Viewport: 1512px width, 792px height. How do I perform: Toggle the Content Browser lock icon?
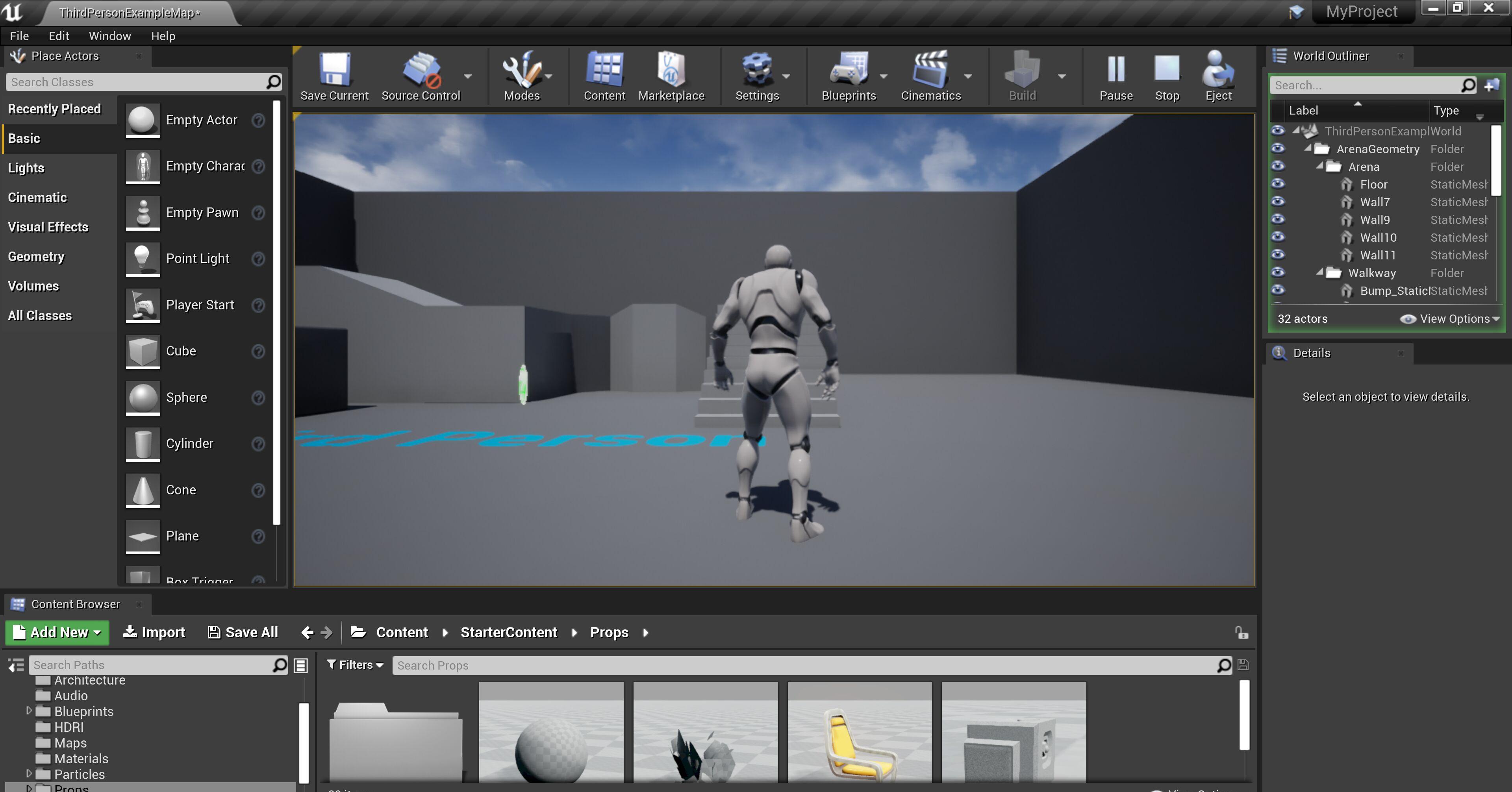click(x=1241, y=633)
